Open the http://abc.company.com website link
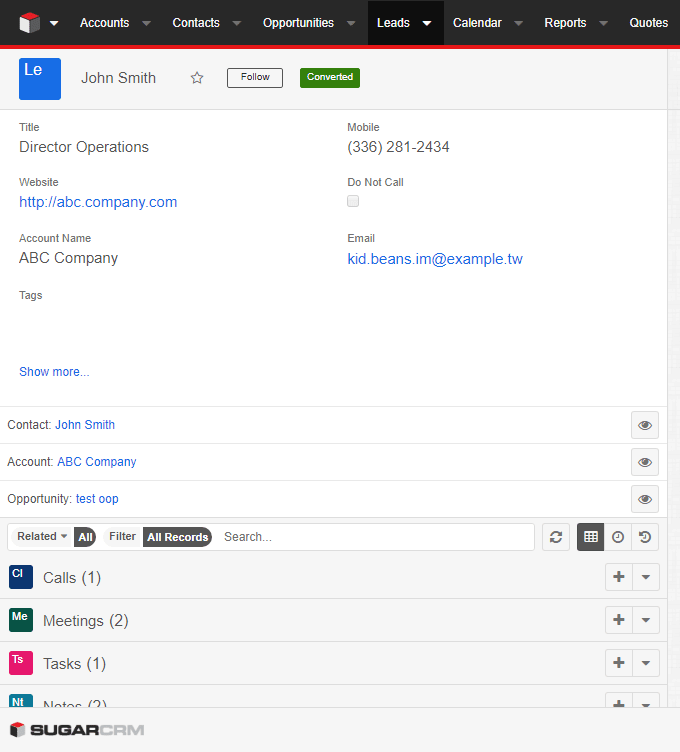This screenshot has width=680, height=752. (98, 202)
